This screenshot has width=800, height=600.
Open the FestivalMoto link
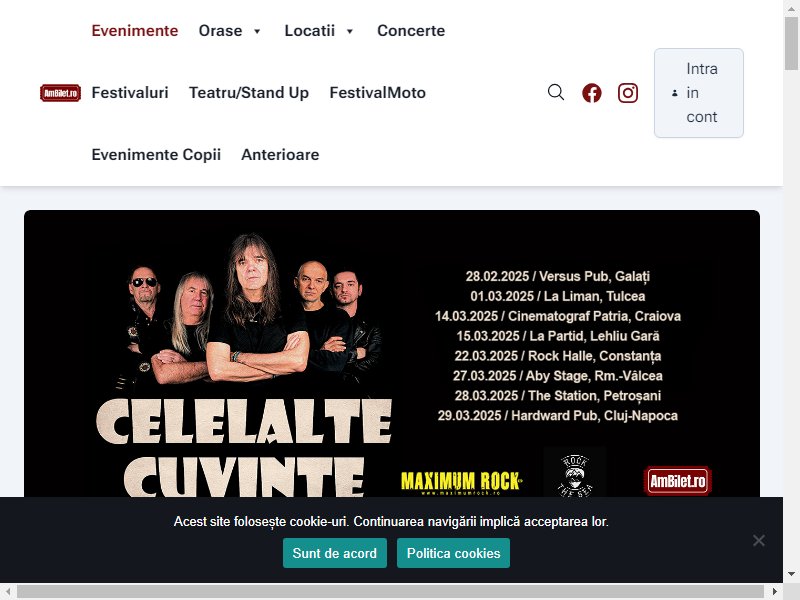point(377,92)
